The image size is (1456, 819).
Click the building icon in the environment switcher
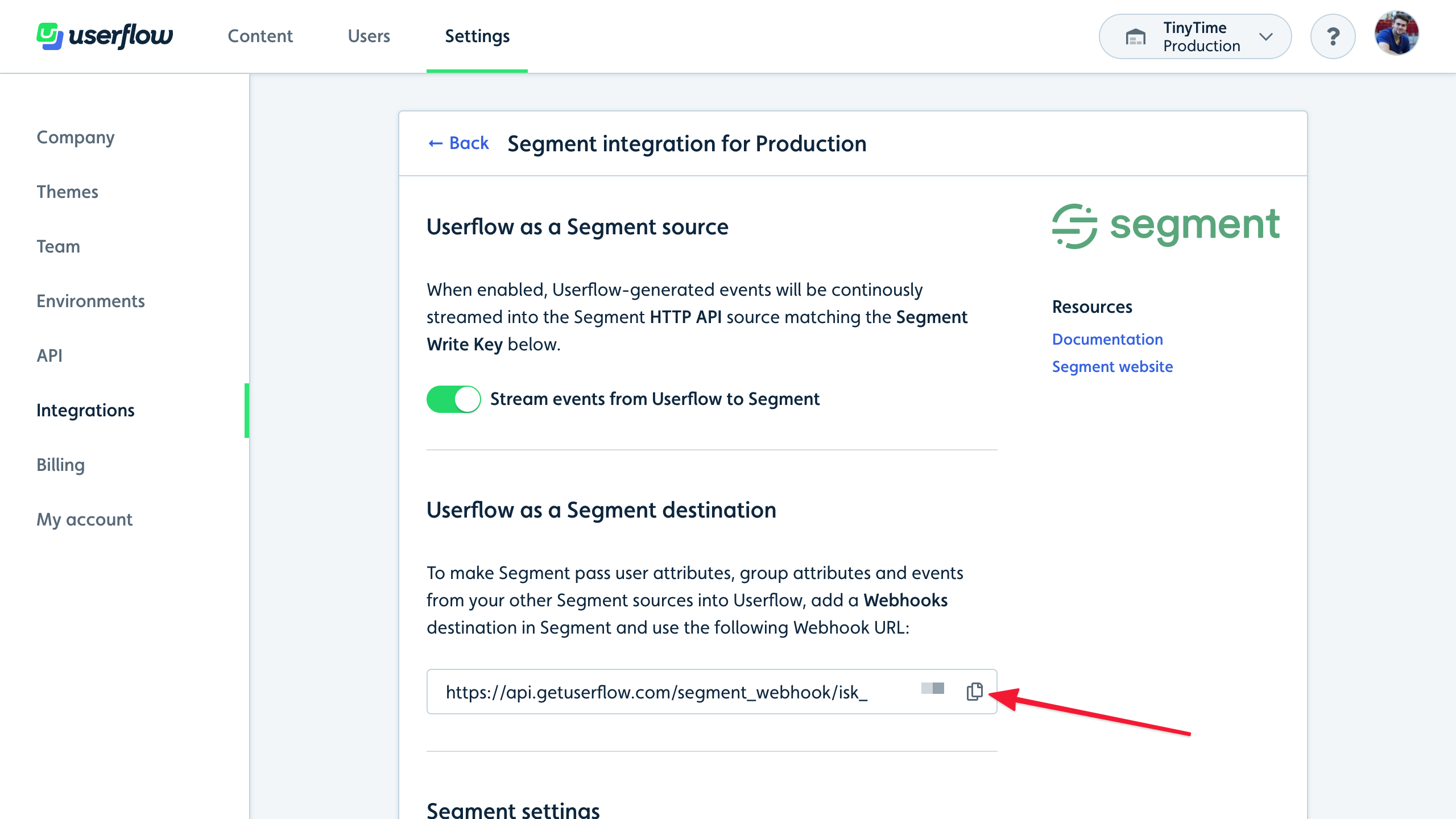(1135, 37)
